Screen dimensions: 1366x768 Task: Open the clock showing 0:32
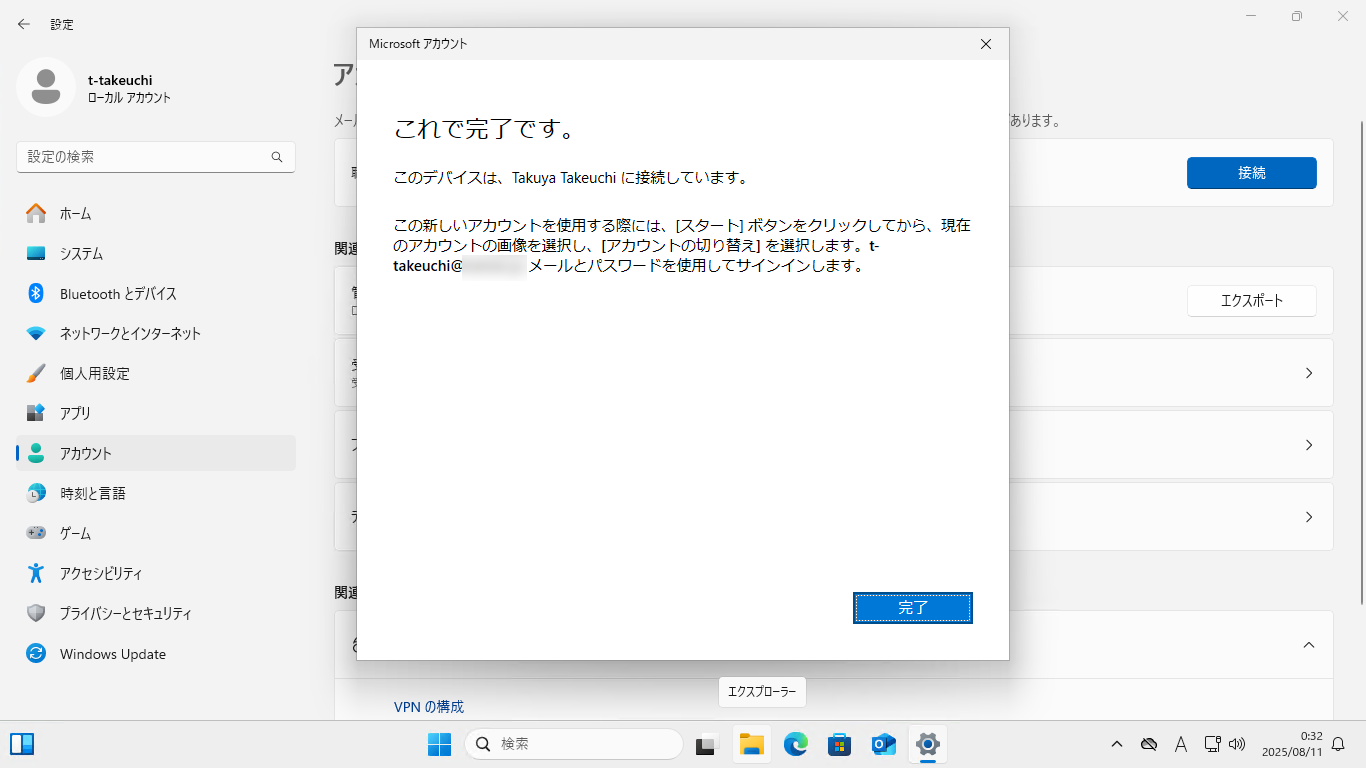1292,744
